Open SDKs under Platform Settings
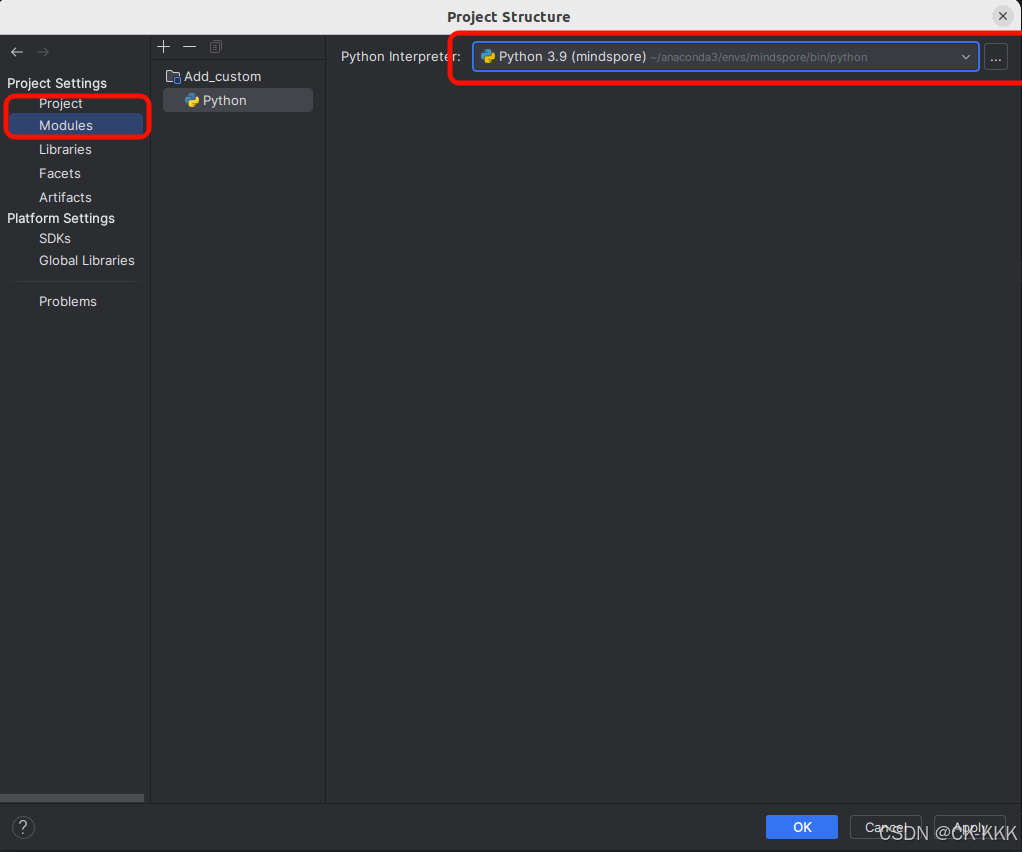 55,239
